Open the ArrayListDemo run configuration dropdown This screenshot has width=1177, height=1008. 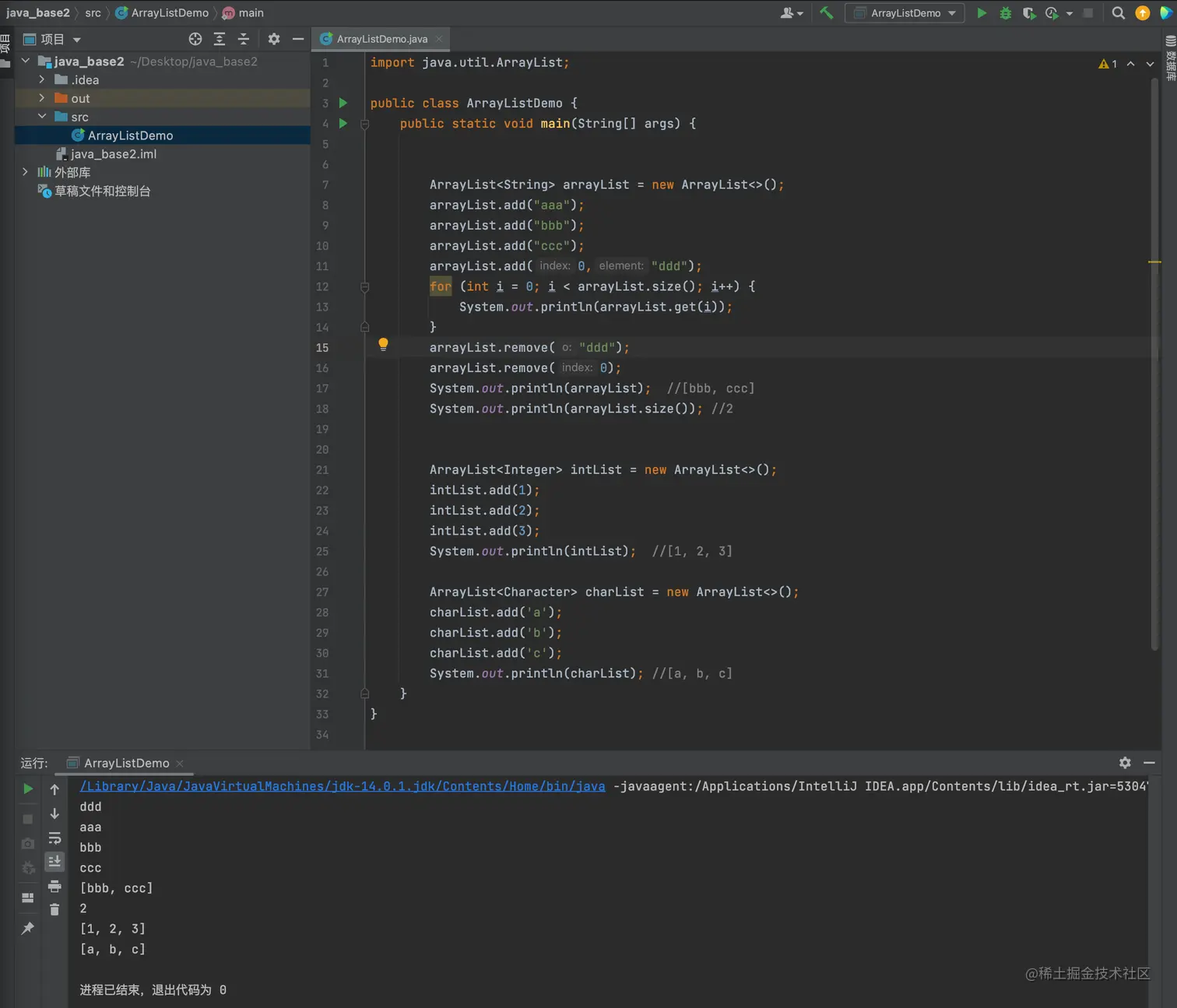point(905,13)
